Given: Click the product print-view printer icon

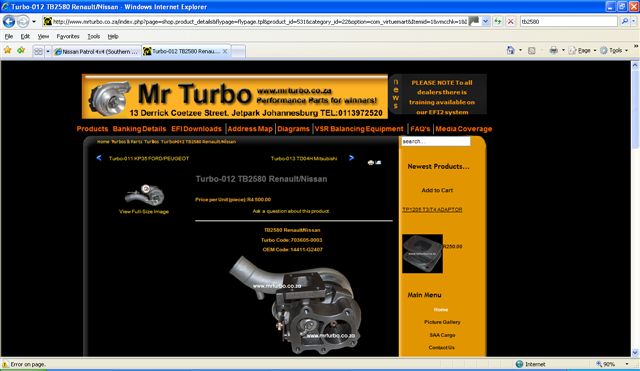Looking at the screenshot, I should (371, 162).
